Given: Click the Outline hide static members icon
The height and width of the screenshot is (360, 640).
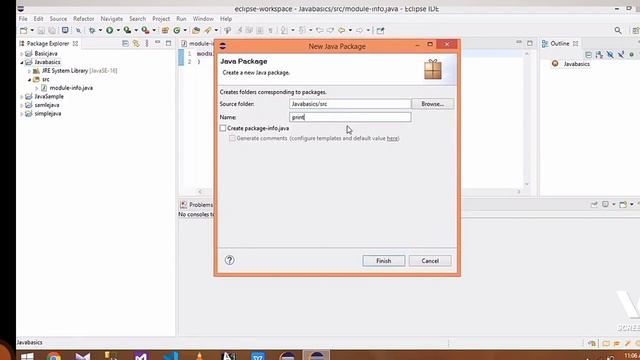Looking at the screenshot, I should [x=621, y=54].
